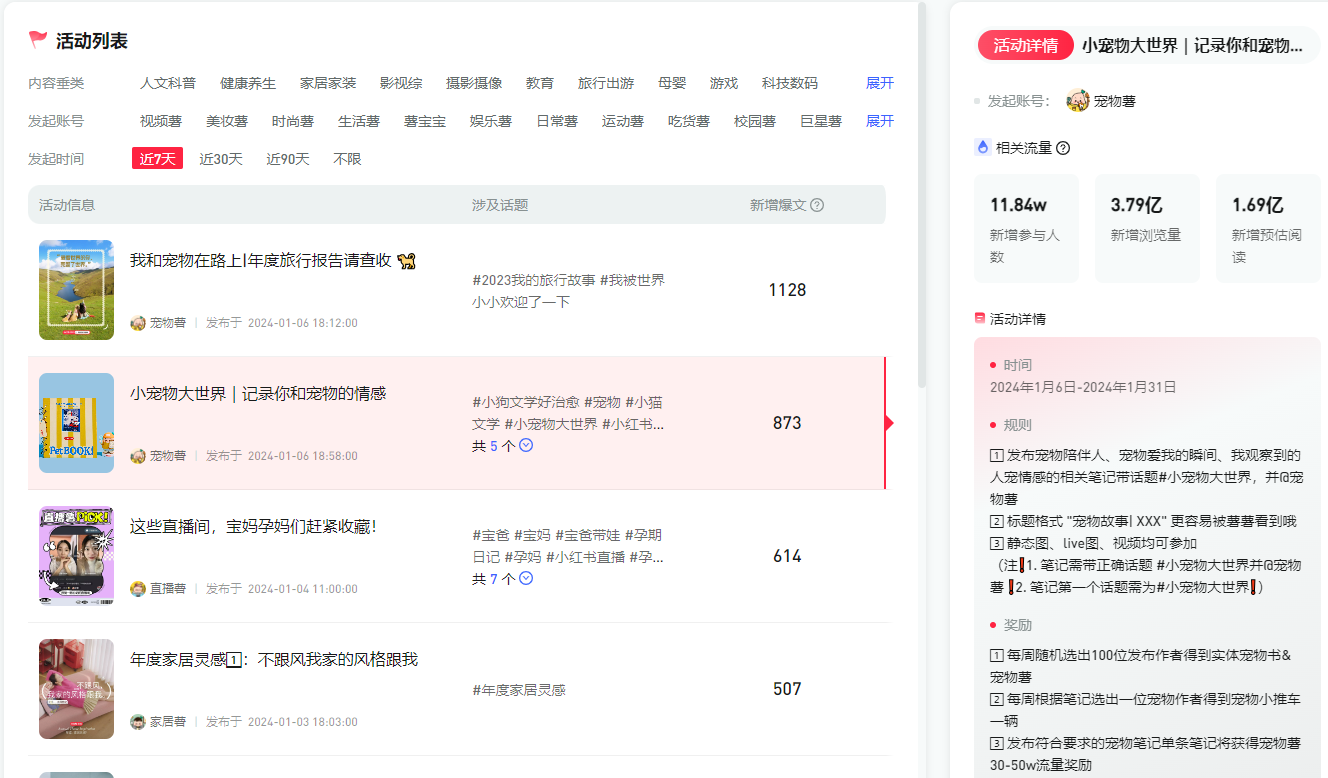The image size is (1328, 778).
Task: Filter by 娱乐薯 account
Action: pos(491,121)
